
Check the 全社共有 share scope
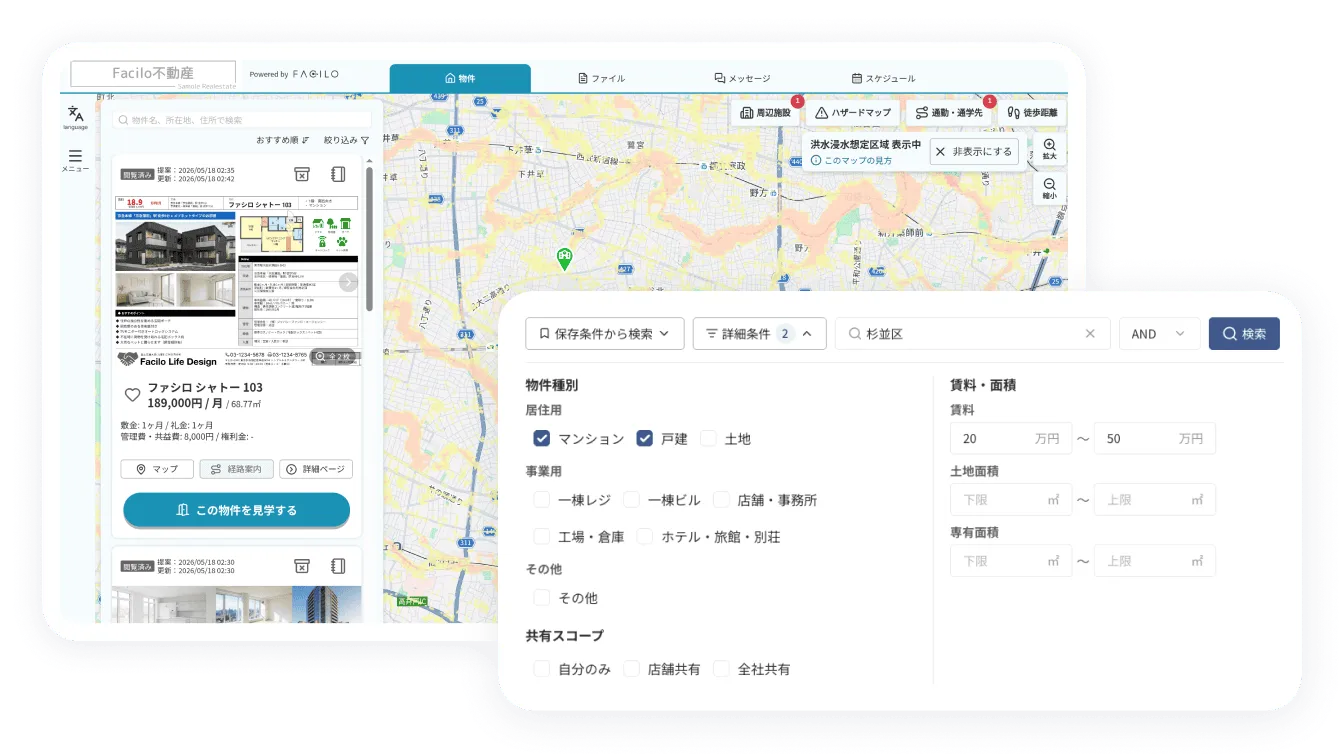click(721, 668)
